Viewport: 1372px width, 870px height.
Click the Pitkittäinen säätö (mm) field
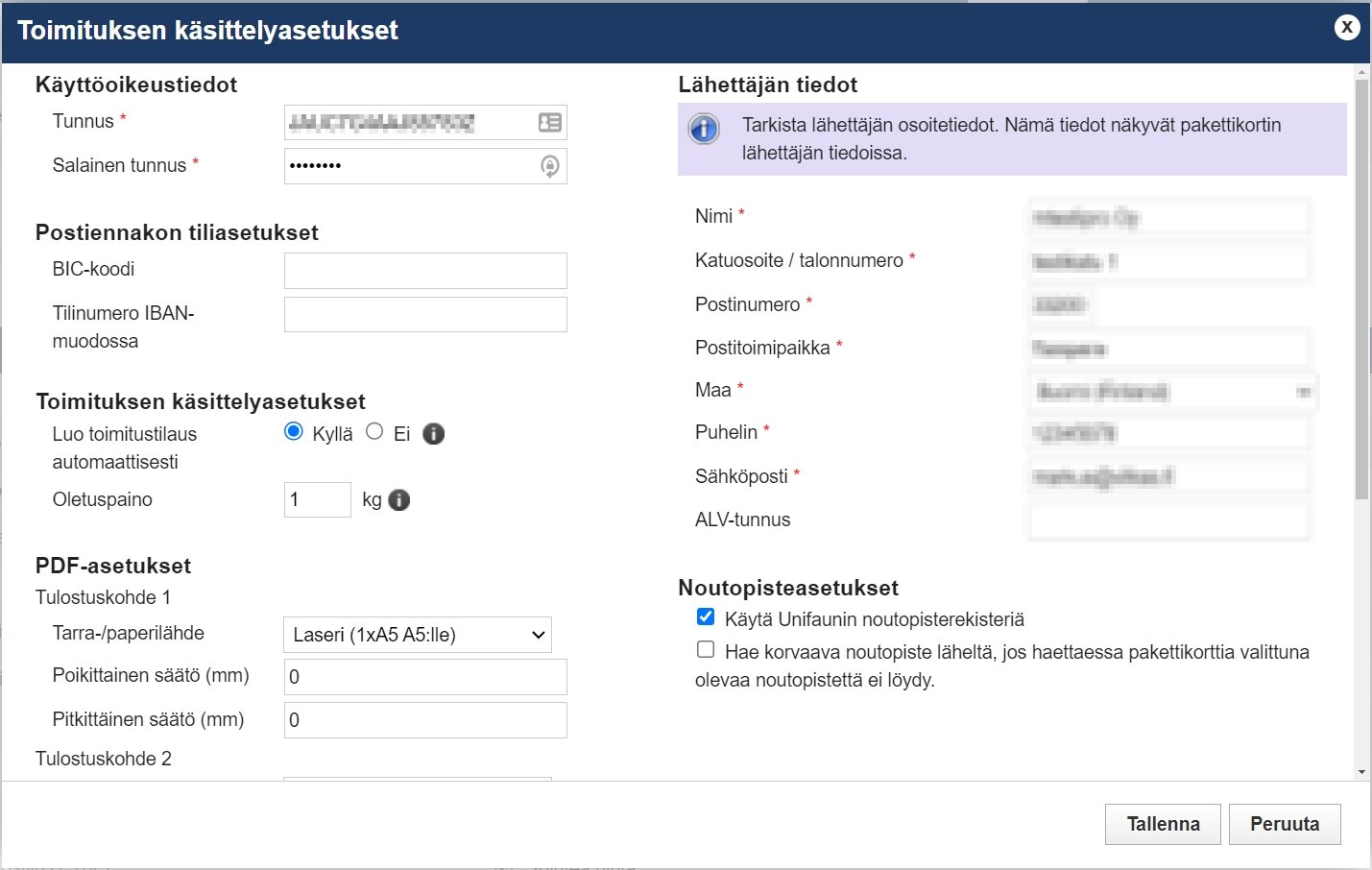[425, 720]
